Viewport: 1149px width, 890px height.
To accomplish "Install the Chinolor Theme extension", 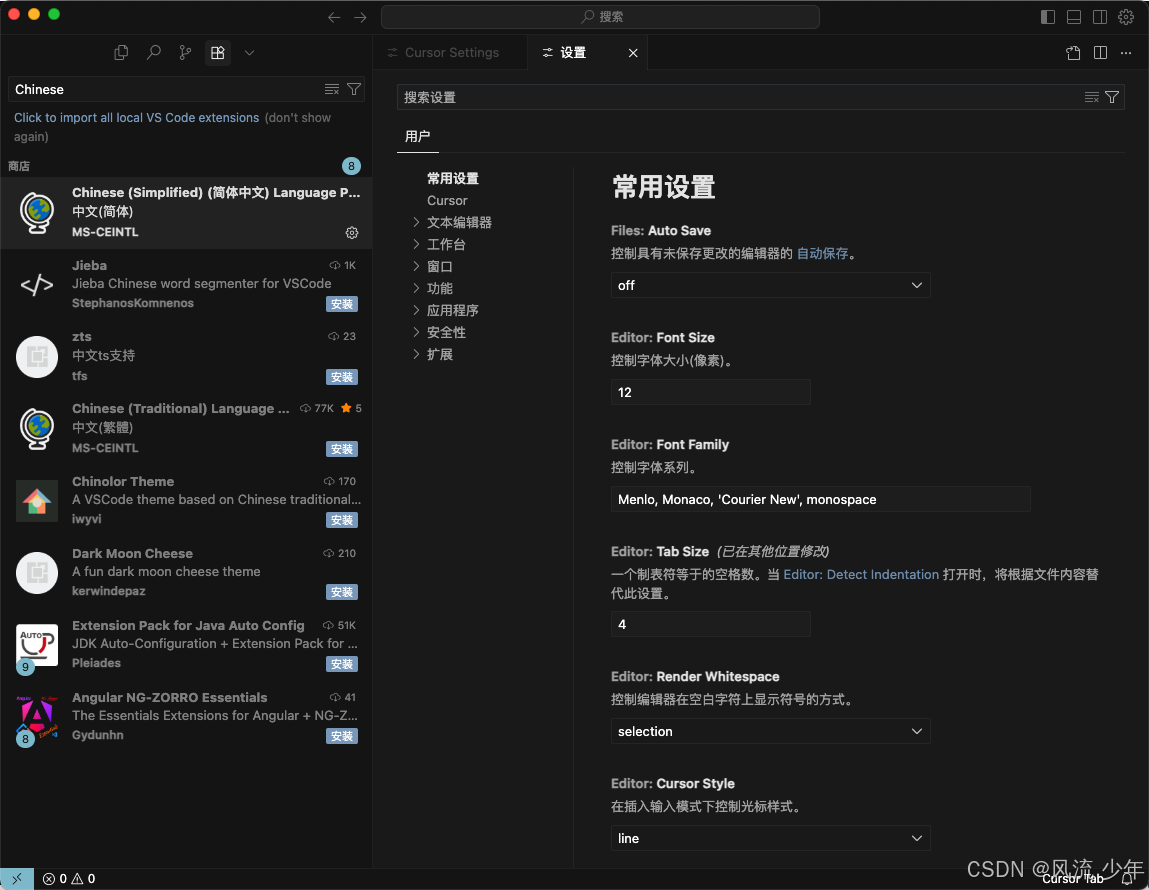I will click(341, 520).
